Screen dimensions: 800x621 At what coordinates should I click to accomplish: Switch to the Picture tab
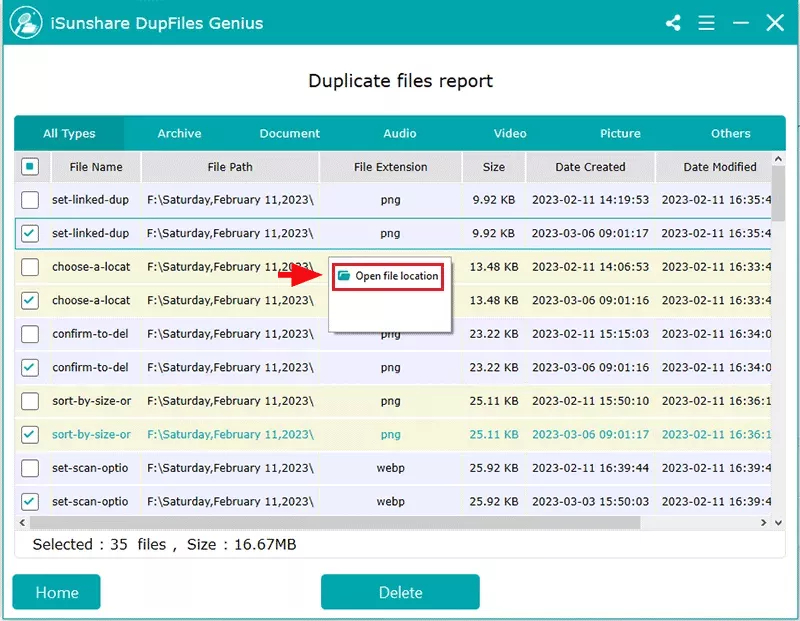(x=620, y=133)
